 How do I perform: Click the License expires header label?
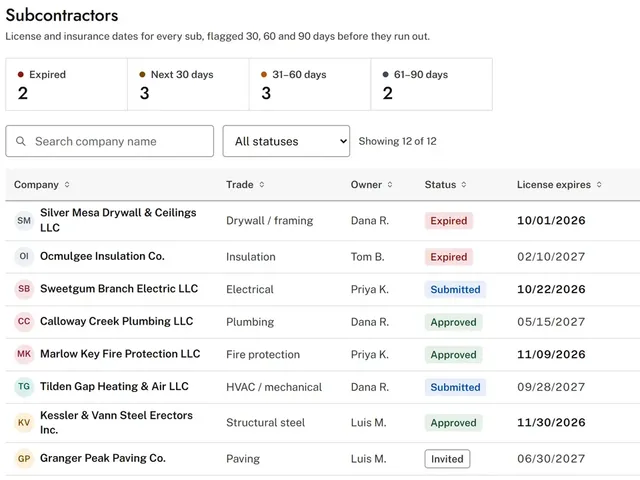[553, 184]
